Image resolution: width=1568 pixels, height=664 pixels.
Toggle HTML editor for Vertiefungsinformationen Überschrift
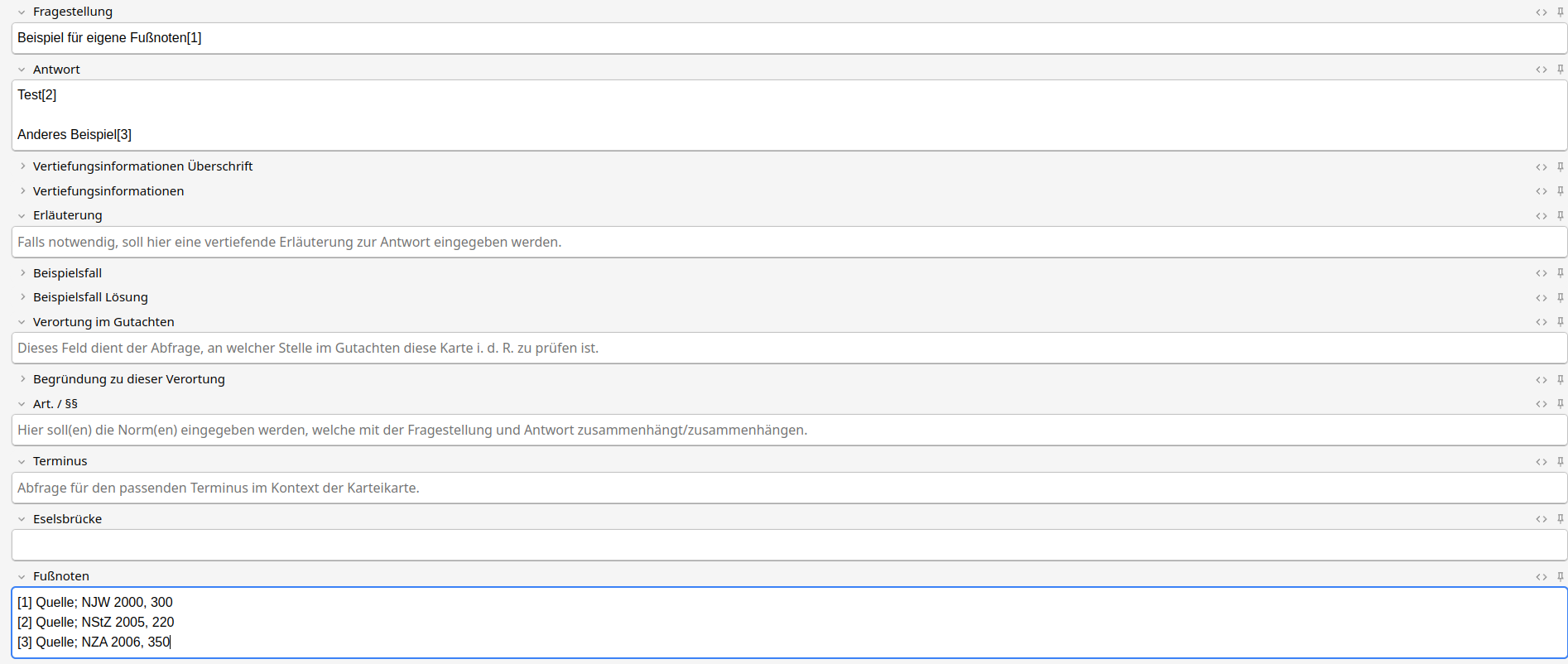pyautogui.click(x=1541, y=167)
